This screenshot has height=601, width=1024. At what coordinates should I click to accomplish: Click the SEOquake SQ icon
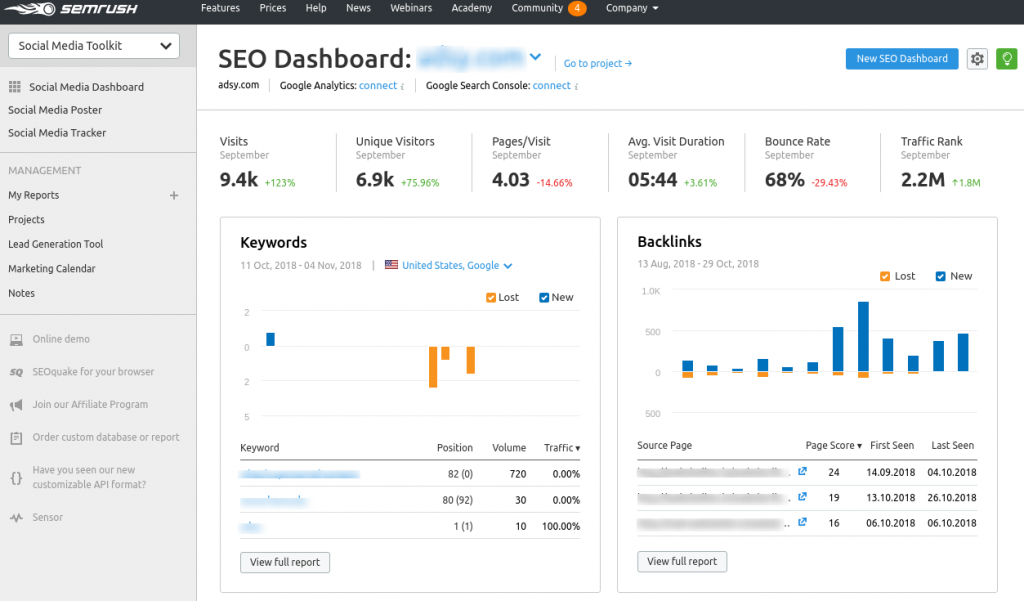click(x=16, y=372)
